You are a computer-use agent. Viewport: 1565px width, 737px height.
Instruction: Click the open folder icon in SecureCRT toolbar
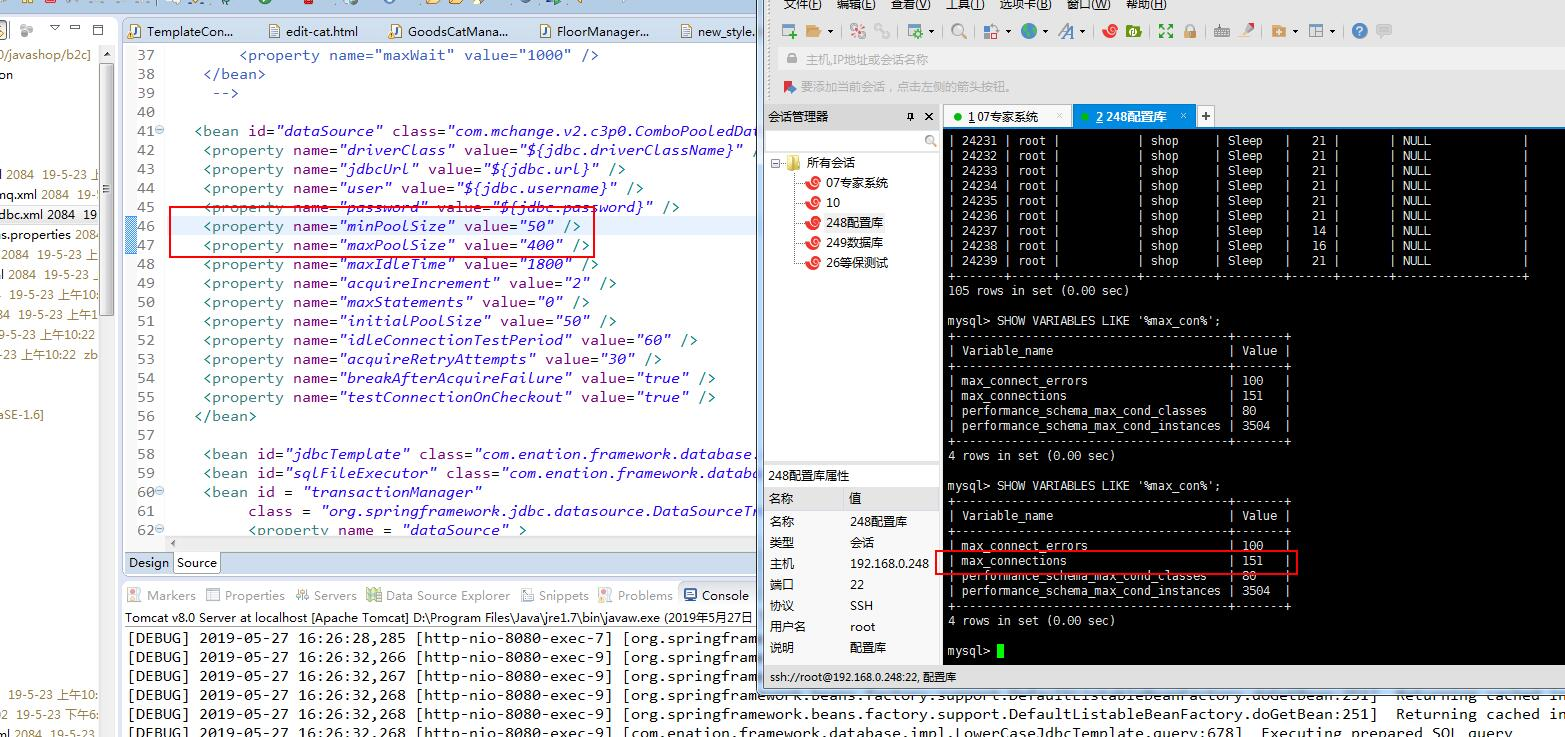(813, 31)
